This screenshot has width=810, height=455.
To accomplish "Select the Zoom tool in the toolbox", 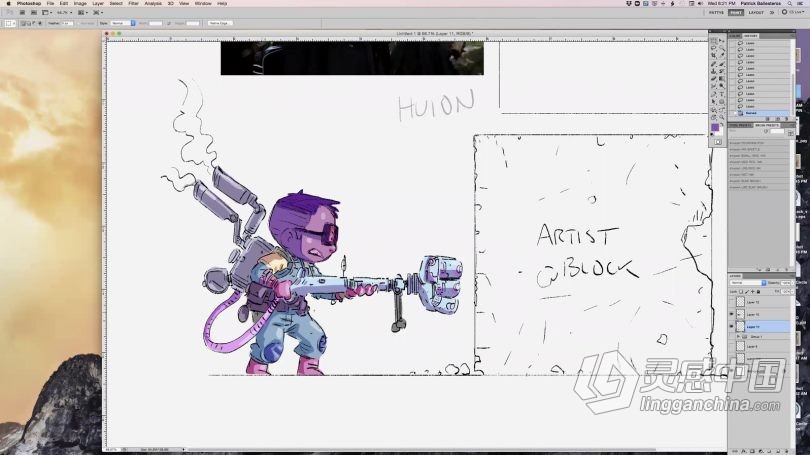I will (x=722, y=117).
